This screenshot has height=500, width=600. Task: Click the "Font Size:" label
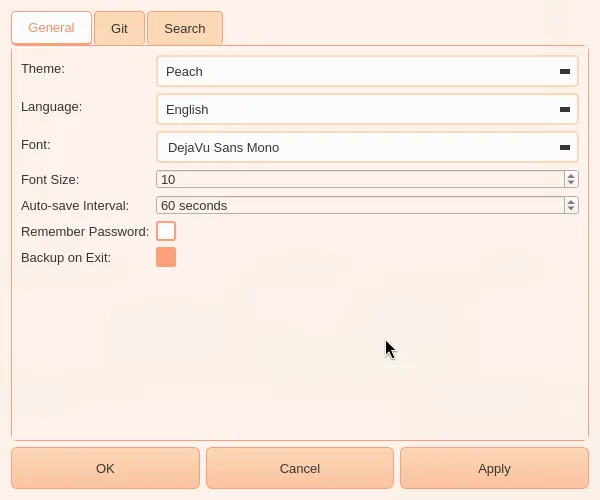pos(50,179)
